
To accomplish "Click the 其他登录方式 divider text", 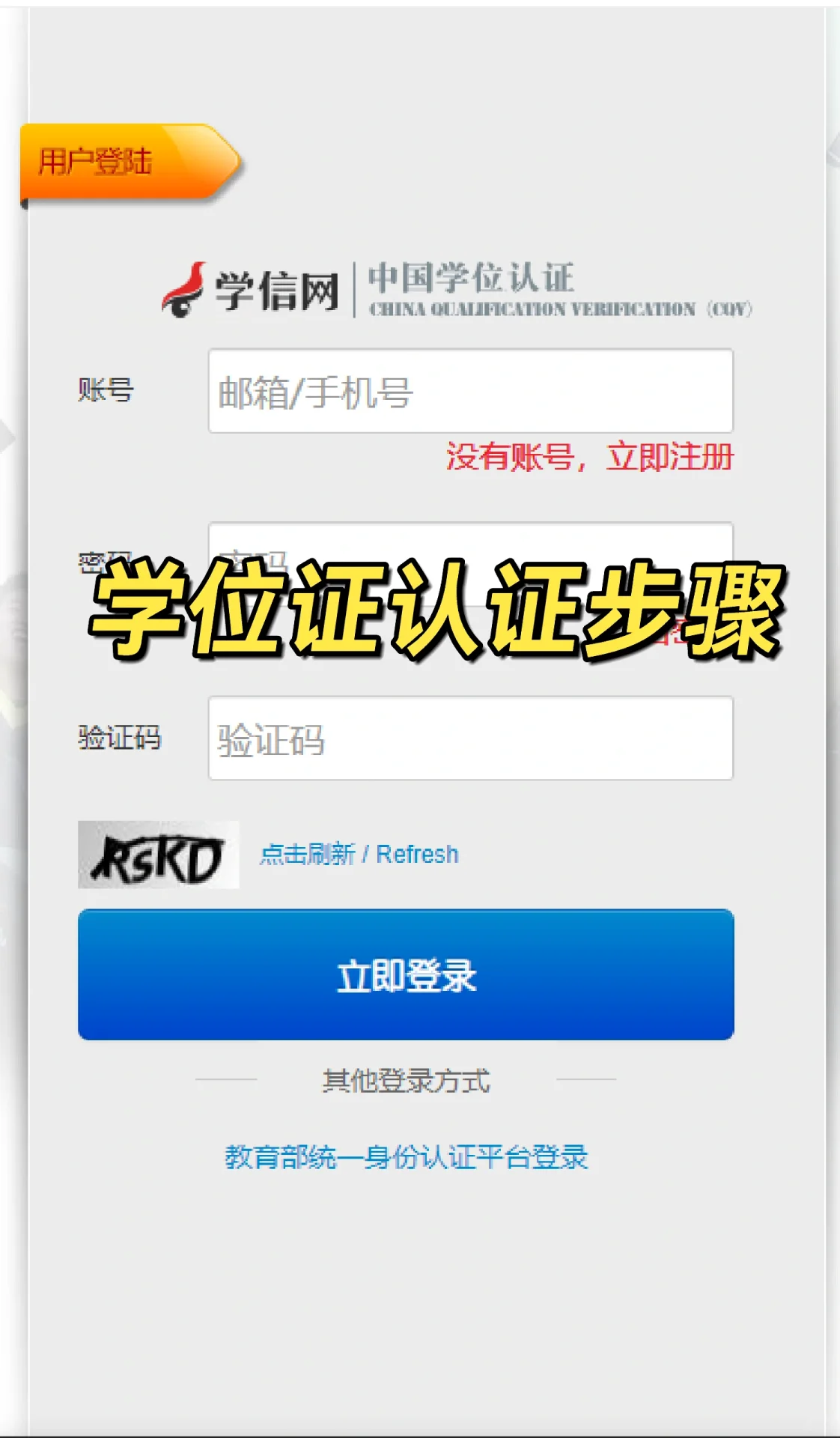I will click(x=407, y=1081).
